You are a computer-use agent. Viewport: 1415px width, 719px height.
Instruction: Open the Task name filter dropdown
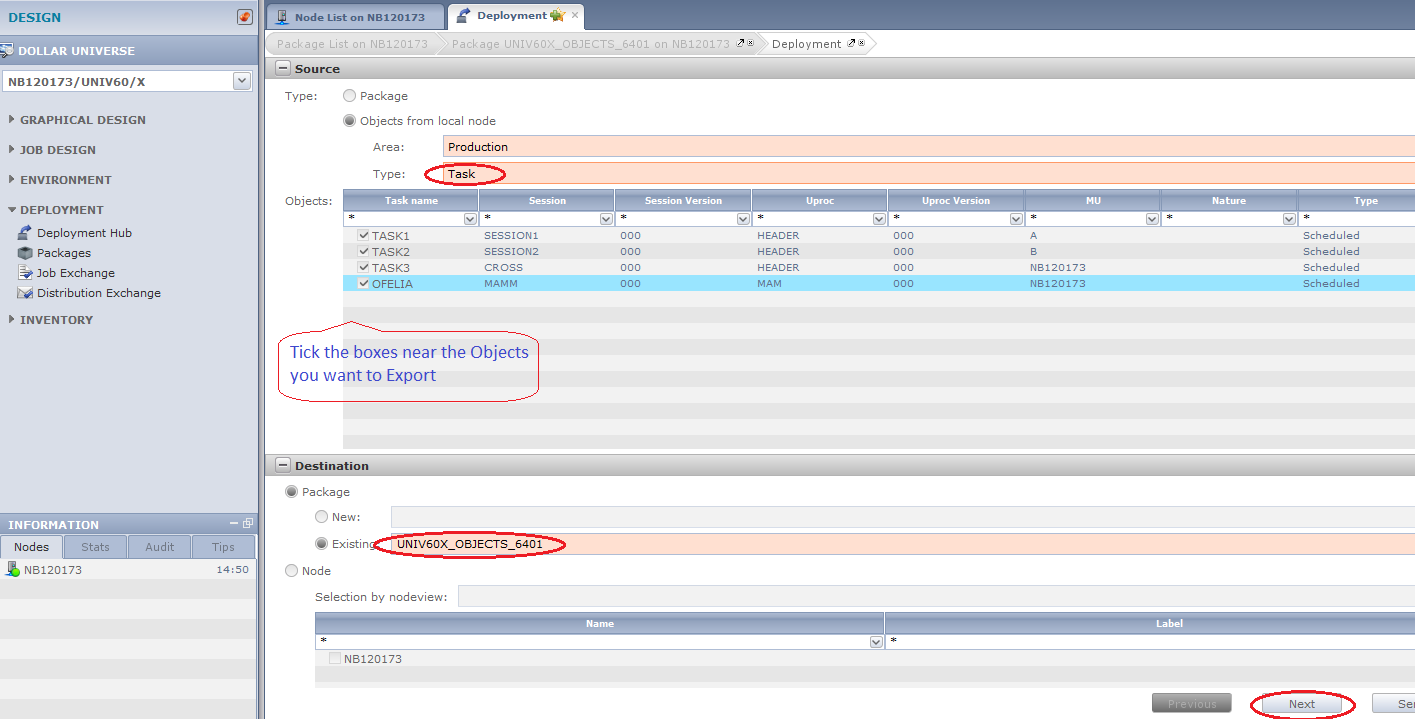click(x=470, y=219)
